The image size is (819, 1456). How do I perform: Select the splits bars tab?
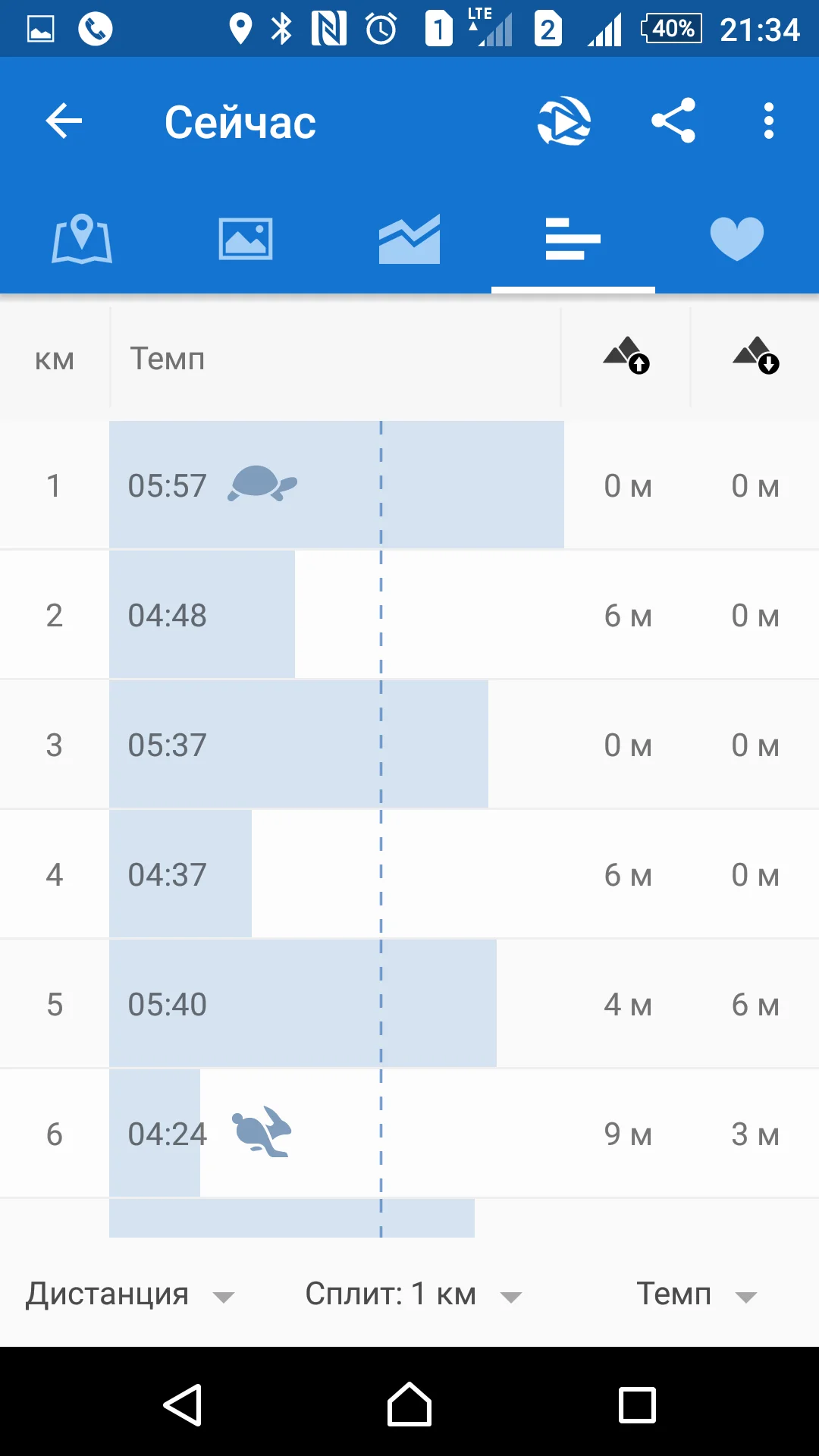573,240
